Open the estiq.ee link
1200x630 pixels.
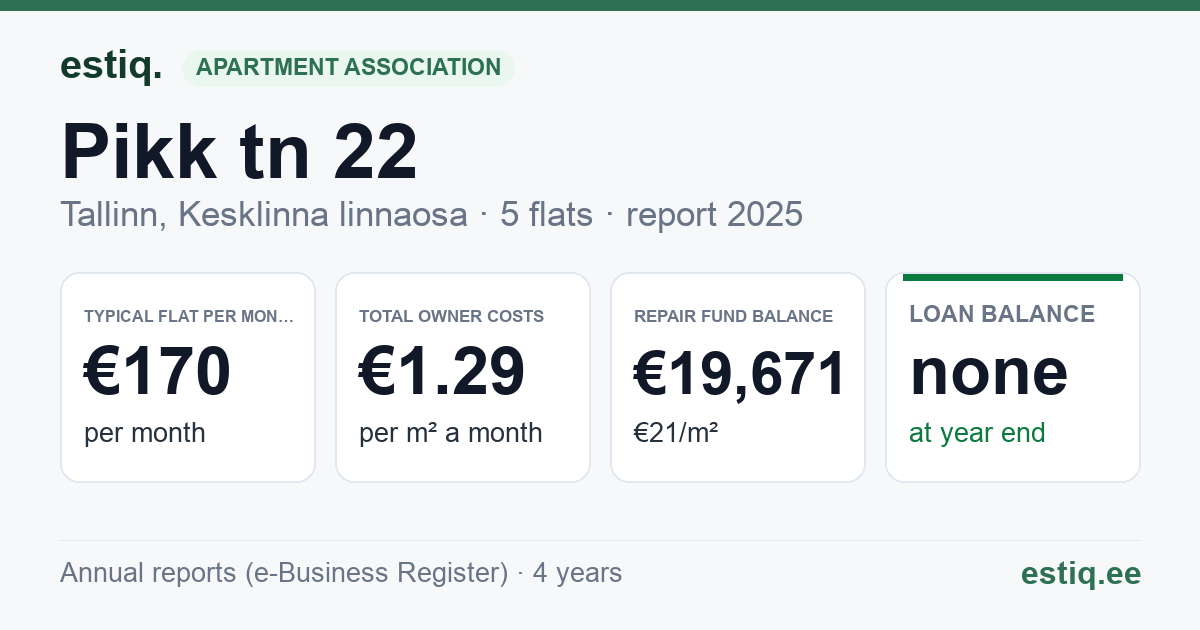(1080, 573)
